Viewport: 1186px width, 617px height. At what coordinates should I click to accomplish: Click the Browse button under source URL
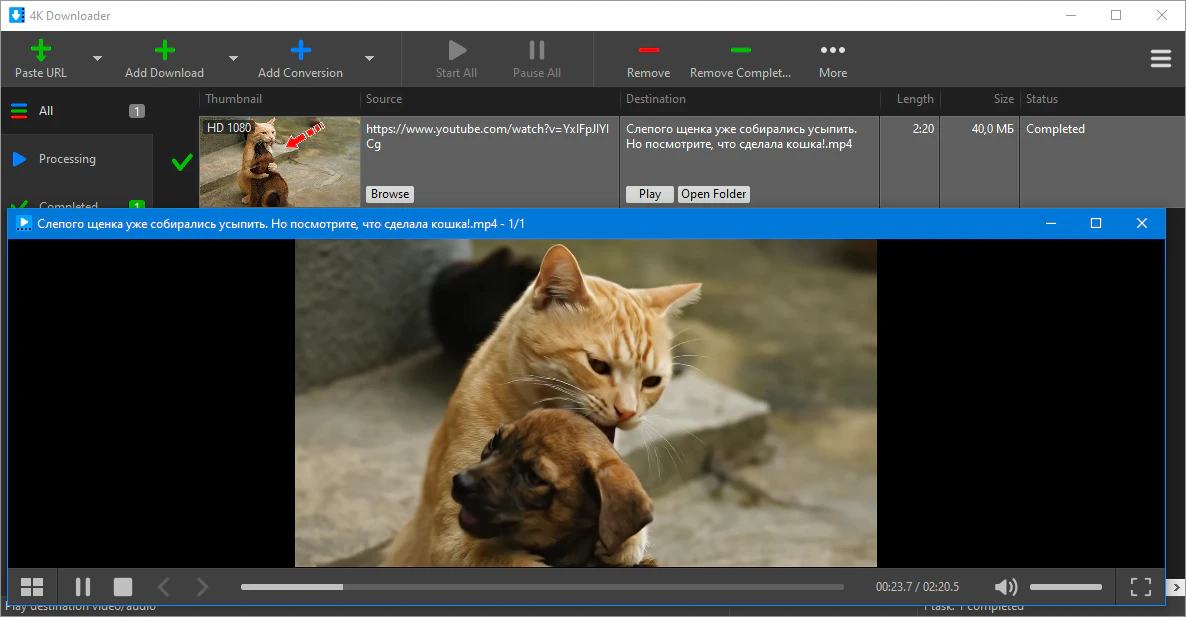click(x=389, y=194)
